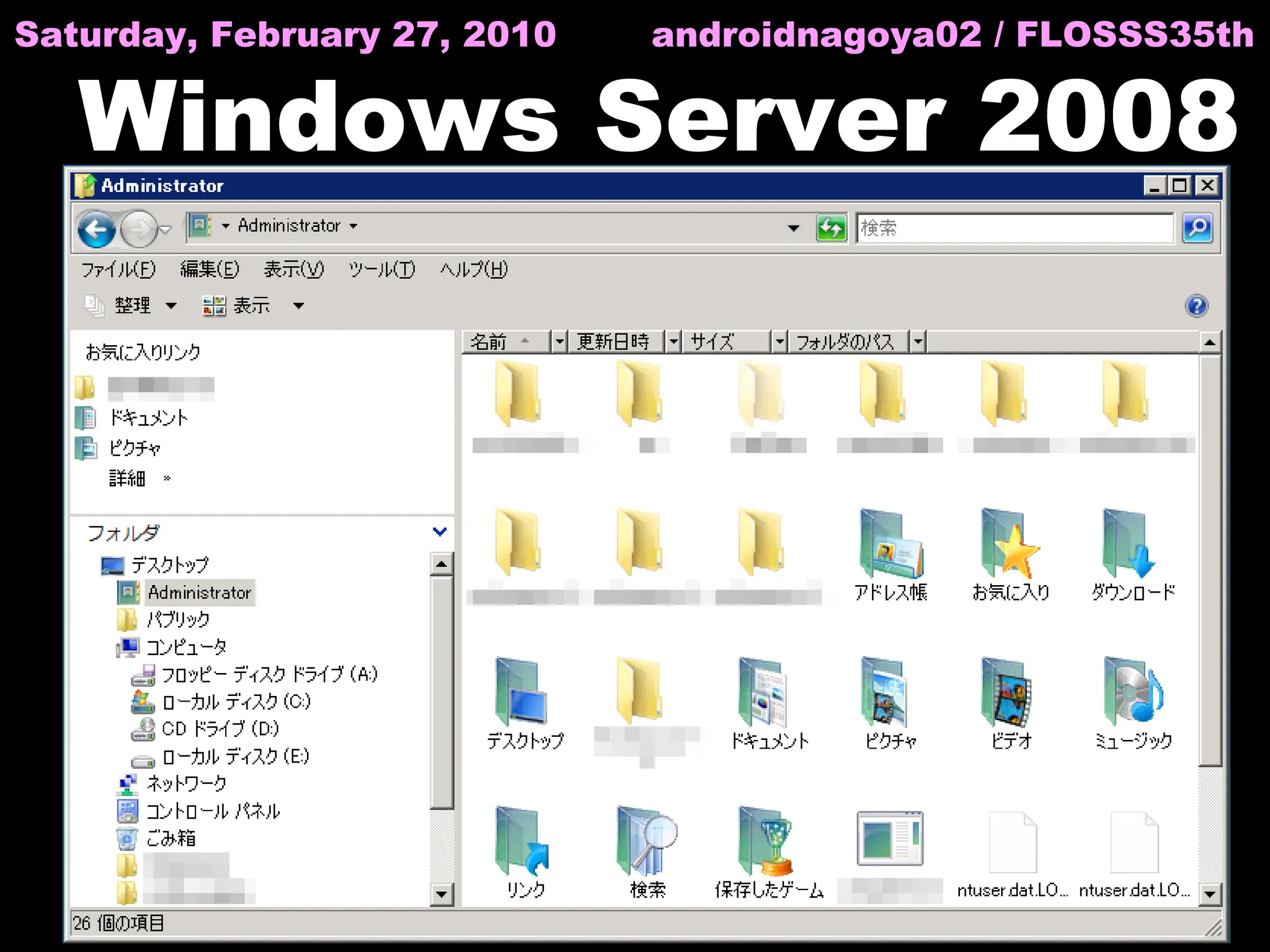Select デスクトップ in the folder tree
The width and height of the screenshot is (1270, 952).
(x=155, y=565)
